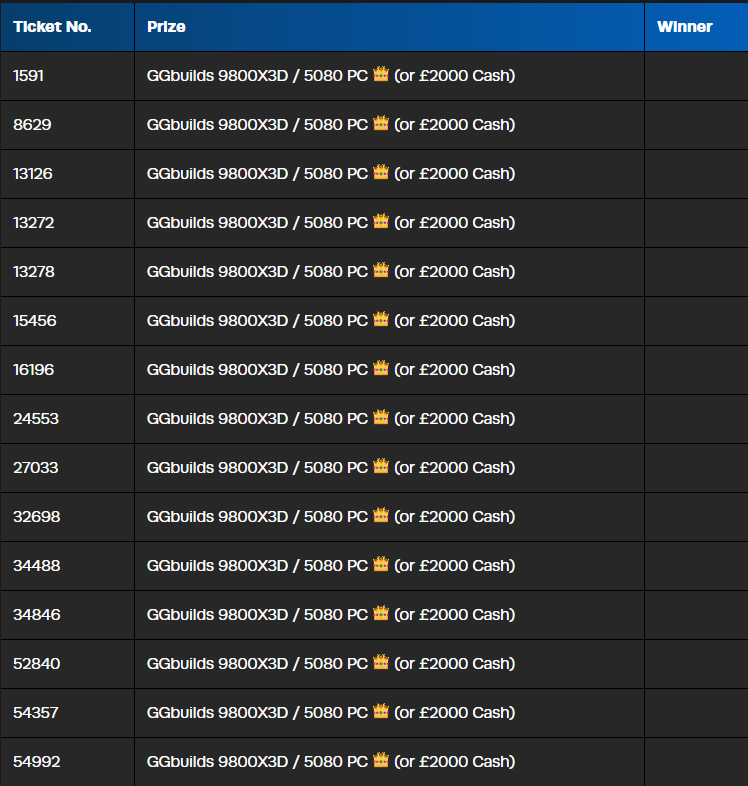This screenshot has height=786, width=748.
Task: Click the crown icon in ticket 54992 row
Action: pyautogui.click(x=381, y=760)
